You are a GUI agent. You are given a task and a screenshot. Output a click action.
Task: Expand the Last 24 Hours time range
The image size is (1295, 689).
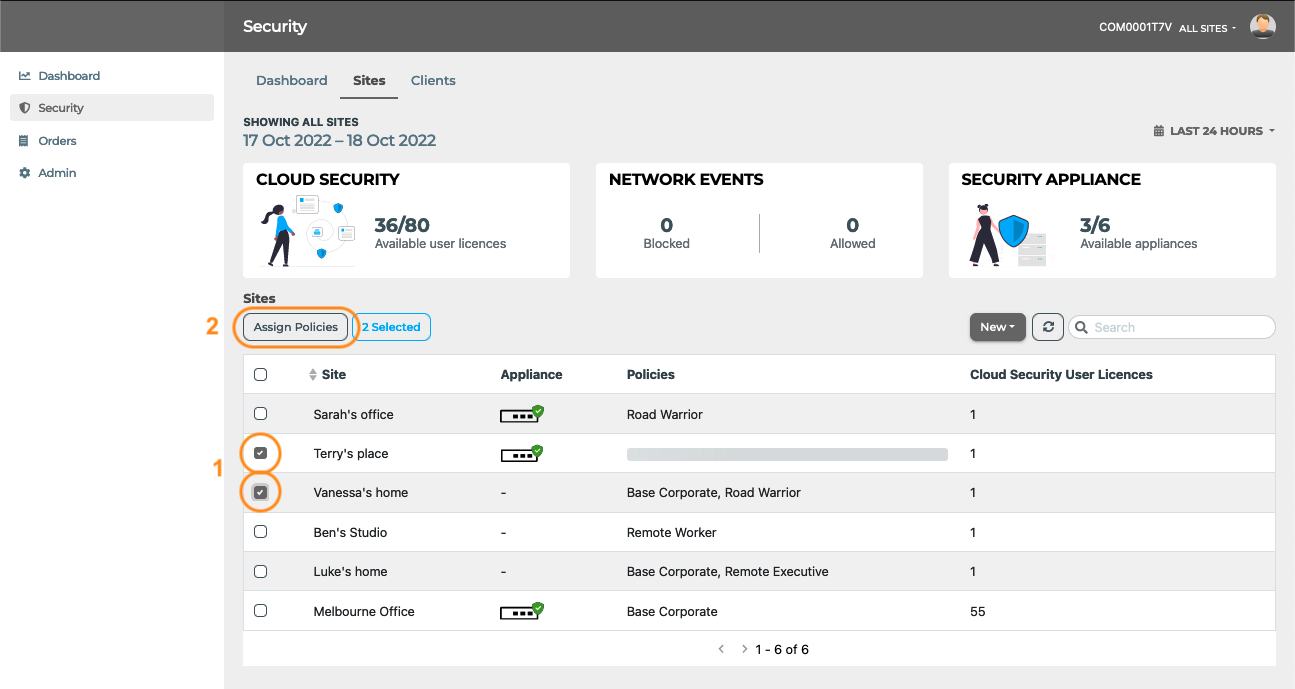pos(1214,131)
